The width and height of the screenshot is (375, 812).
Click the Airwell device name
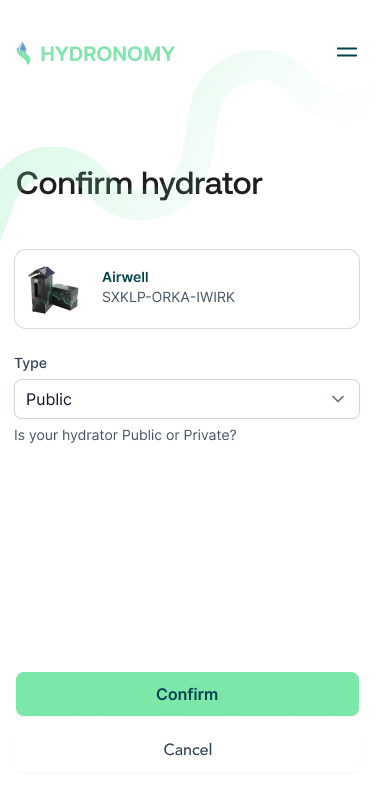[x=125, y=277]
